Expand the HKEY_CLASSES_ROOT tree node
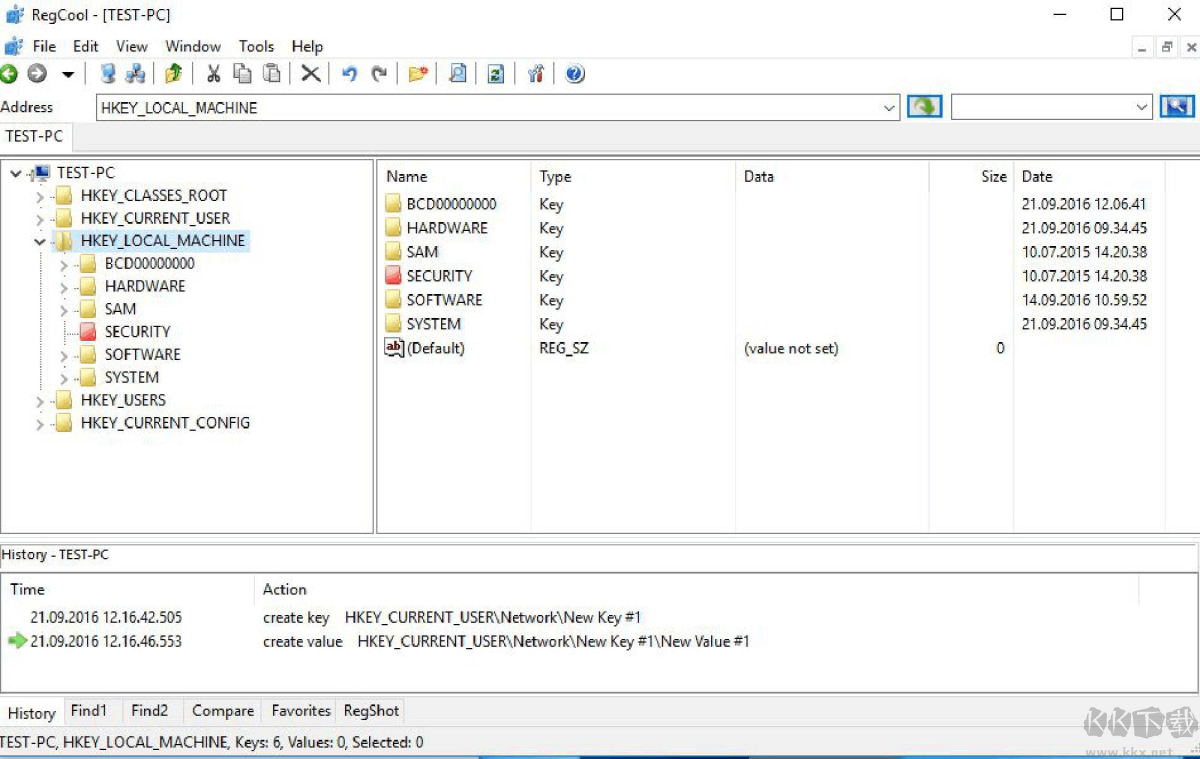Image resolution: width=1200 pixels, height=759 pixels. [40, 196]
